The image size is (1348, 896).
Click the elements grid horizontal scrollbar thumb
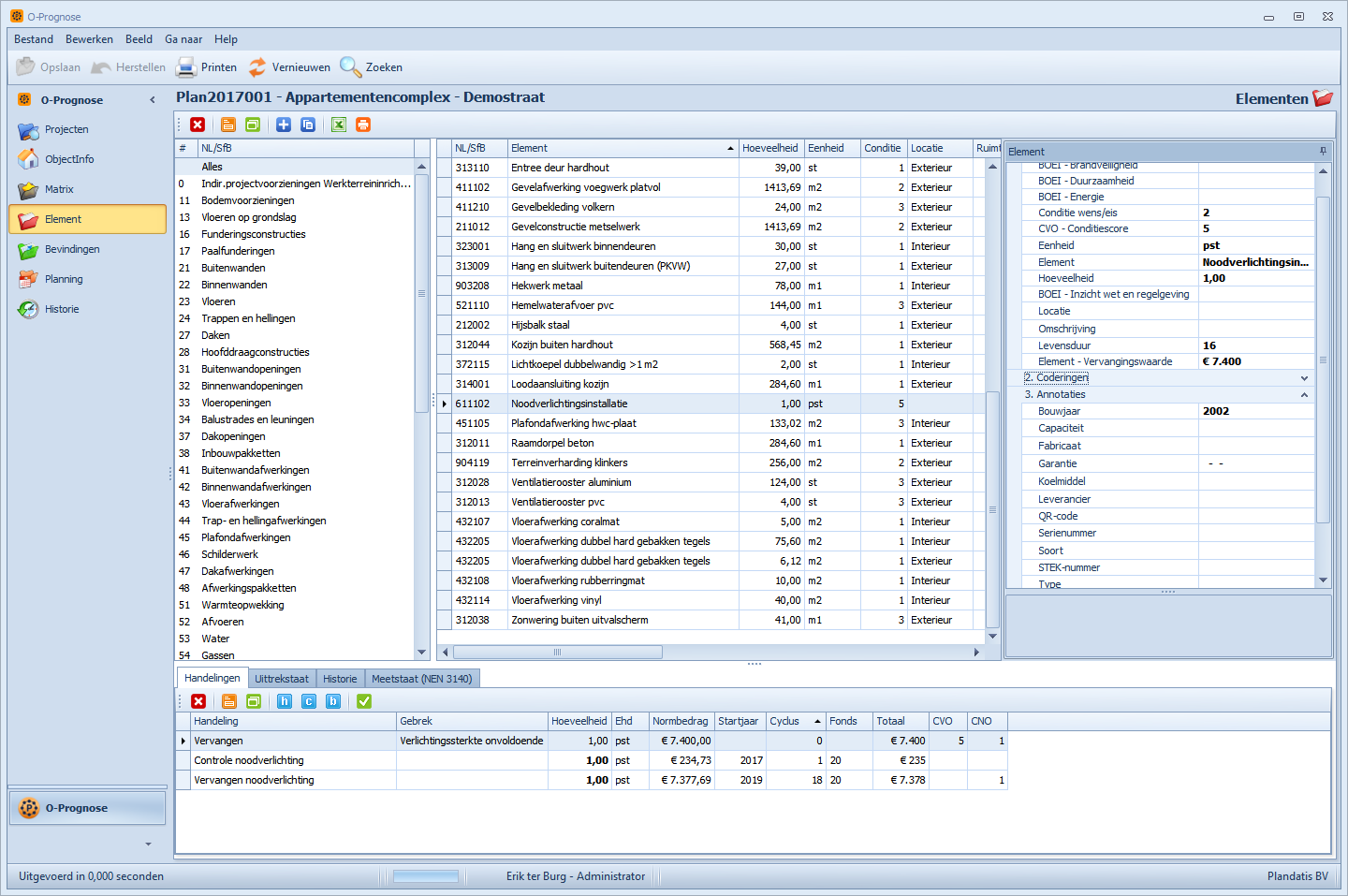(x=558, y=652)
